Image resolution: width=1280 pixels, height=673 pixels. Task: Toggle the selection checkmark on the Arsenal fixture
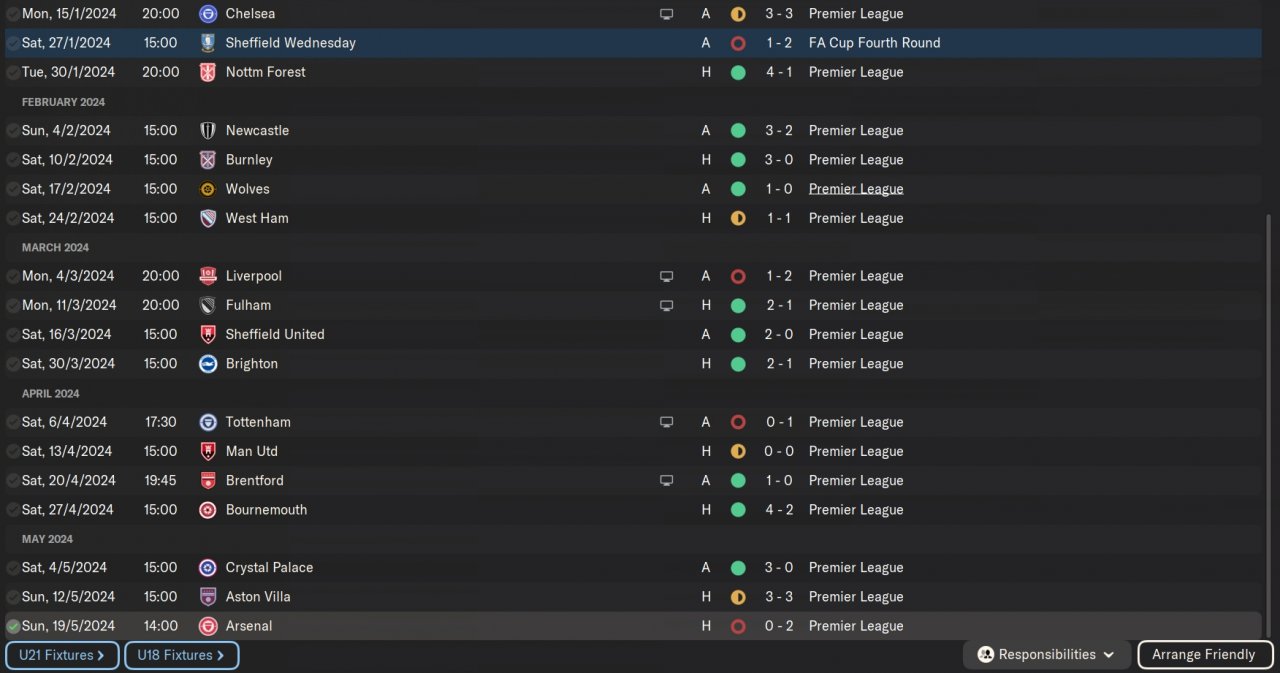click(13, 626)
